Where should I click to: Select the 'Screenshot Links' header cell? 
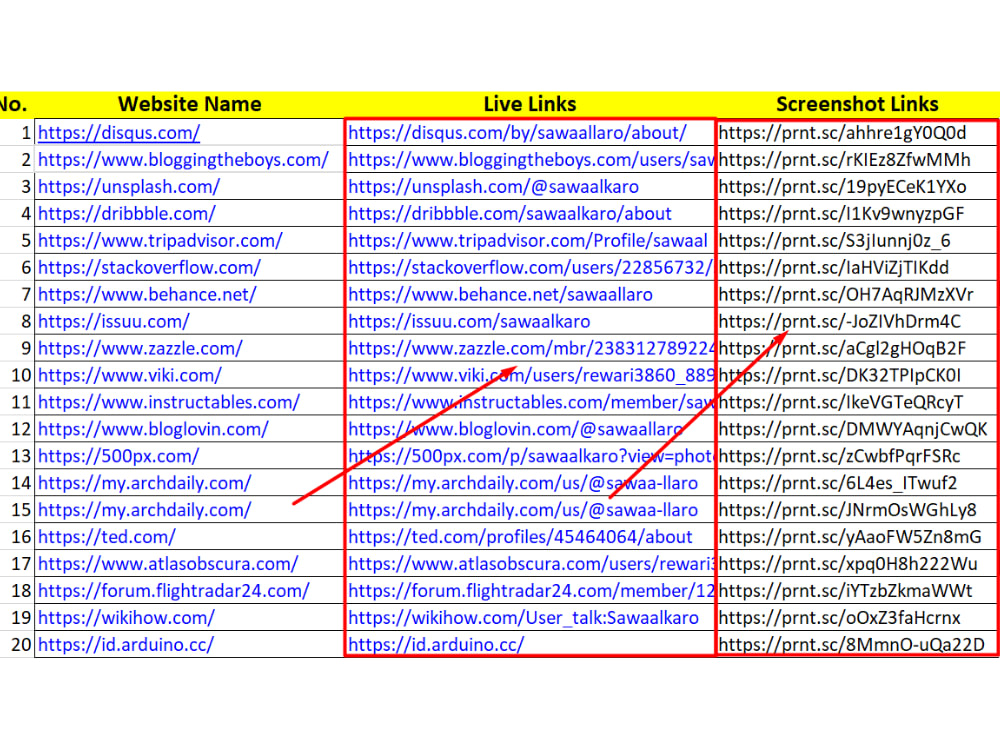click(857, 104)
